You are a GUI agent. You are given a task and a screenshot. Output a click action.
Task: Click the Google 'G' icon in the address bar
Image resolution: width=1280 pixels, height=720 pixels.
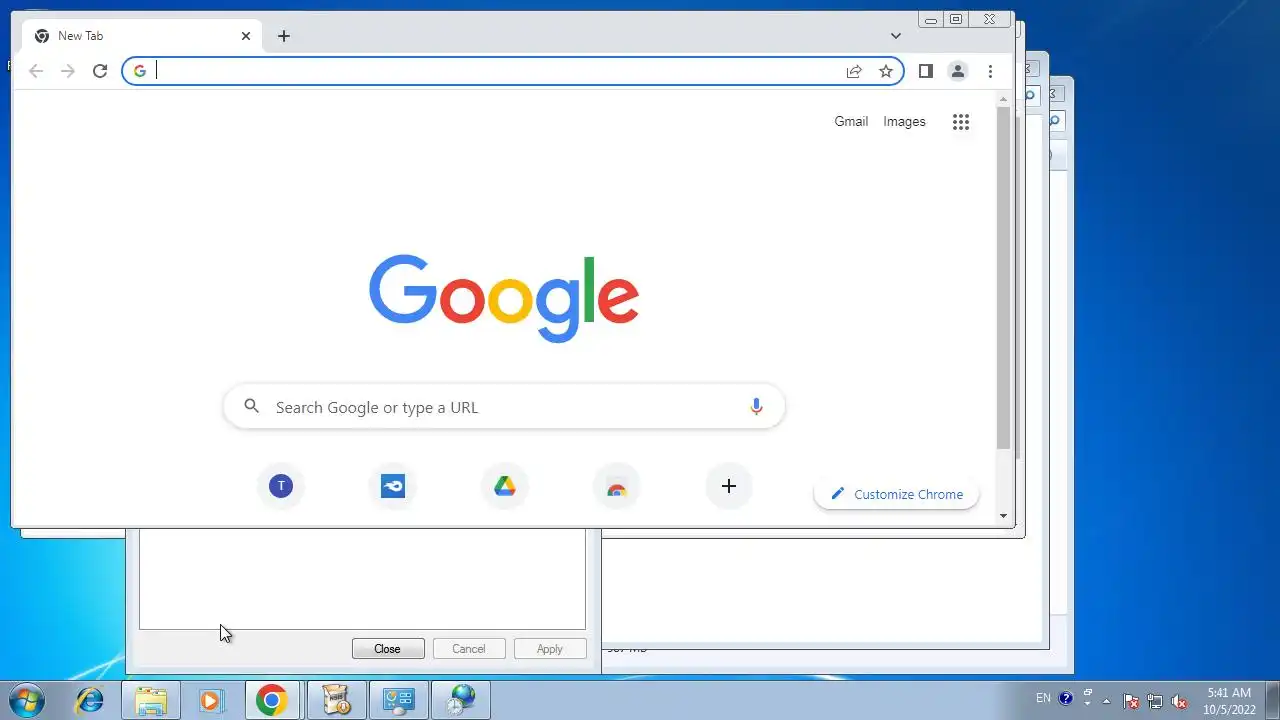(x=140, y=71)
